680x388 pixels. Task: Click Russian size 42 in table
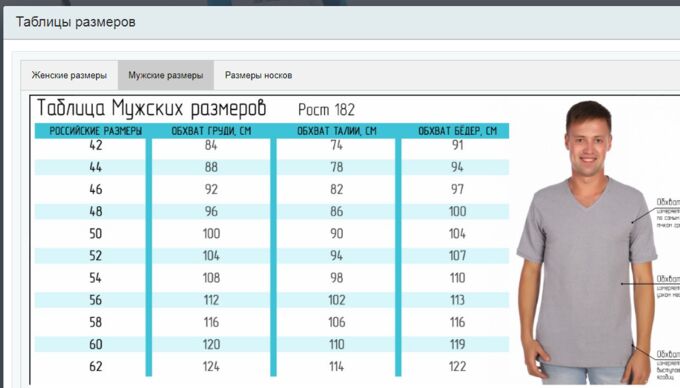pos(96,145)
